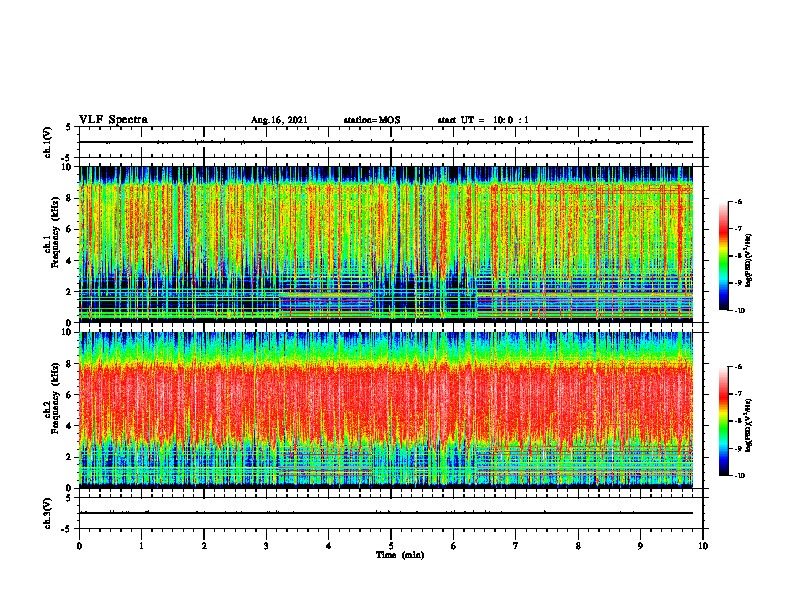Image resolution: width=792 pixels, height=612 pixels.
Task: Click the "4" kHz tick on ch.2 frequency axis
Action: 69,426
